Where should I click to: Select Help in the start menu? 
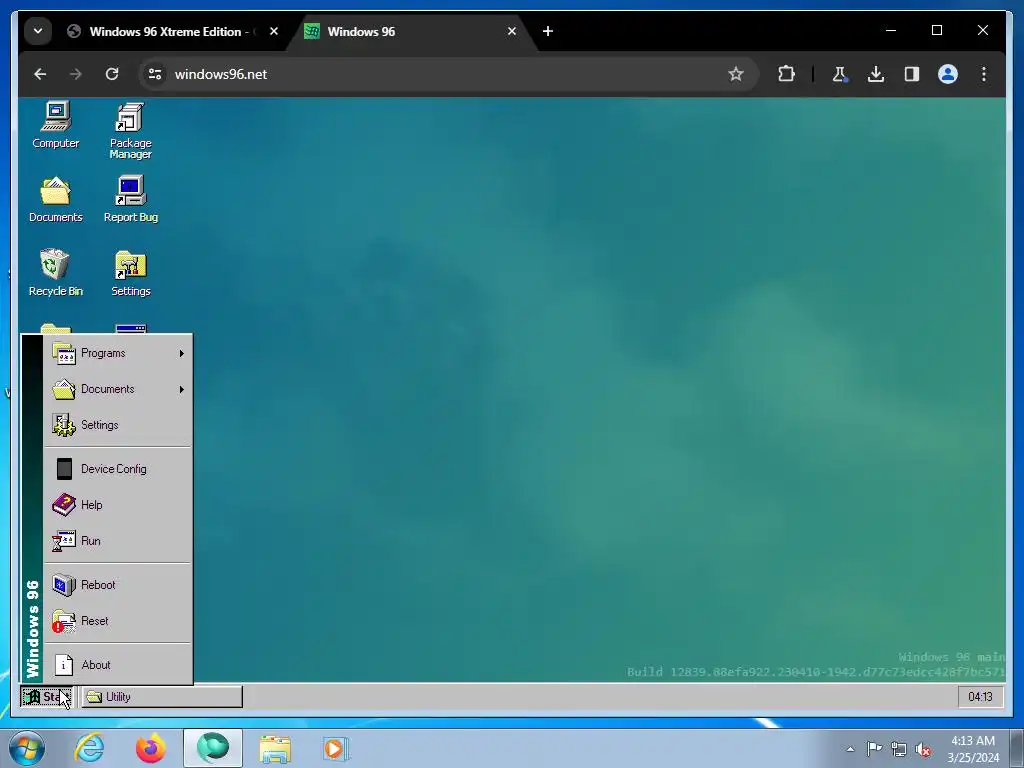[118, 505]
